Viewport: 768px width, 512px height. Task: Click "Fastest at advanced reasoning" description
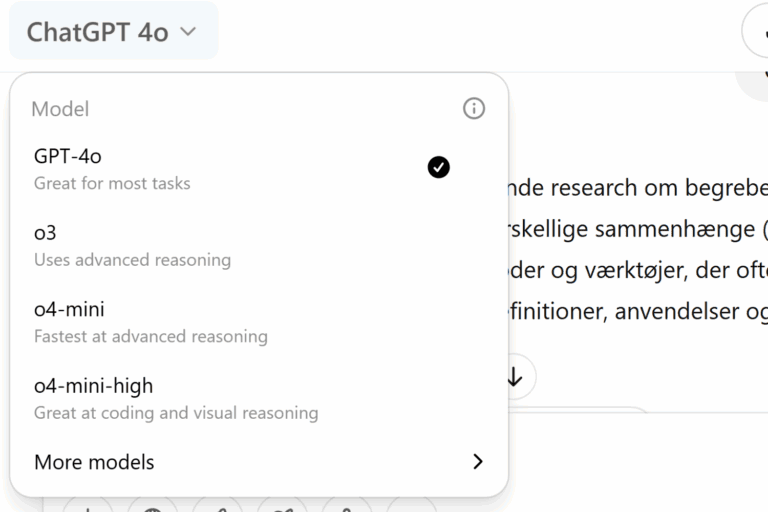point(151,336)
